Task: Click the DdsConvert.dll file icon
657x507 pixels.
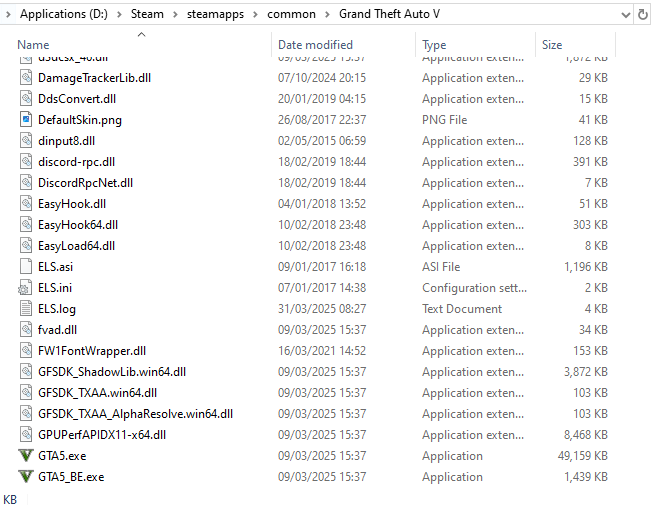Action: pos(26,98)
